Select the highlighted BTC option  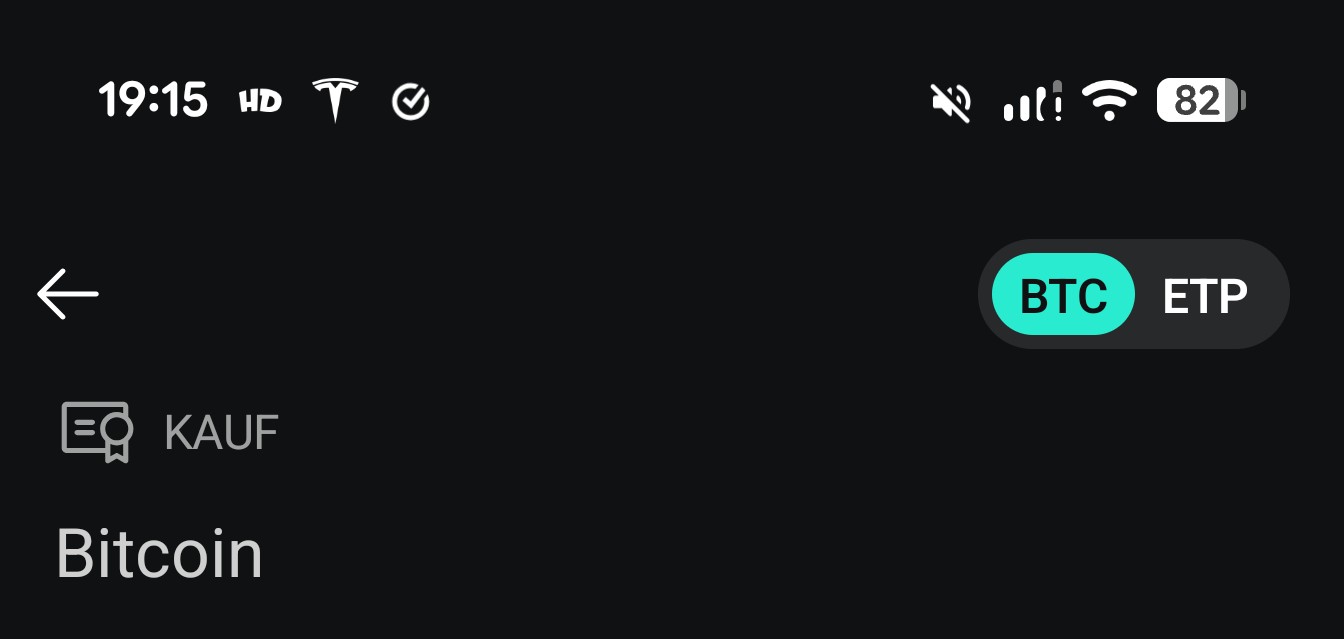(1063, 295)
